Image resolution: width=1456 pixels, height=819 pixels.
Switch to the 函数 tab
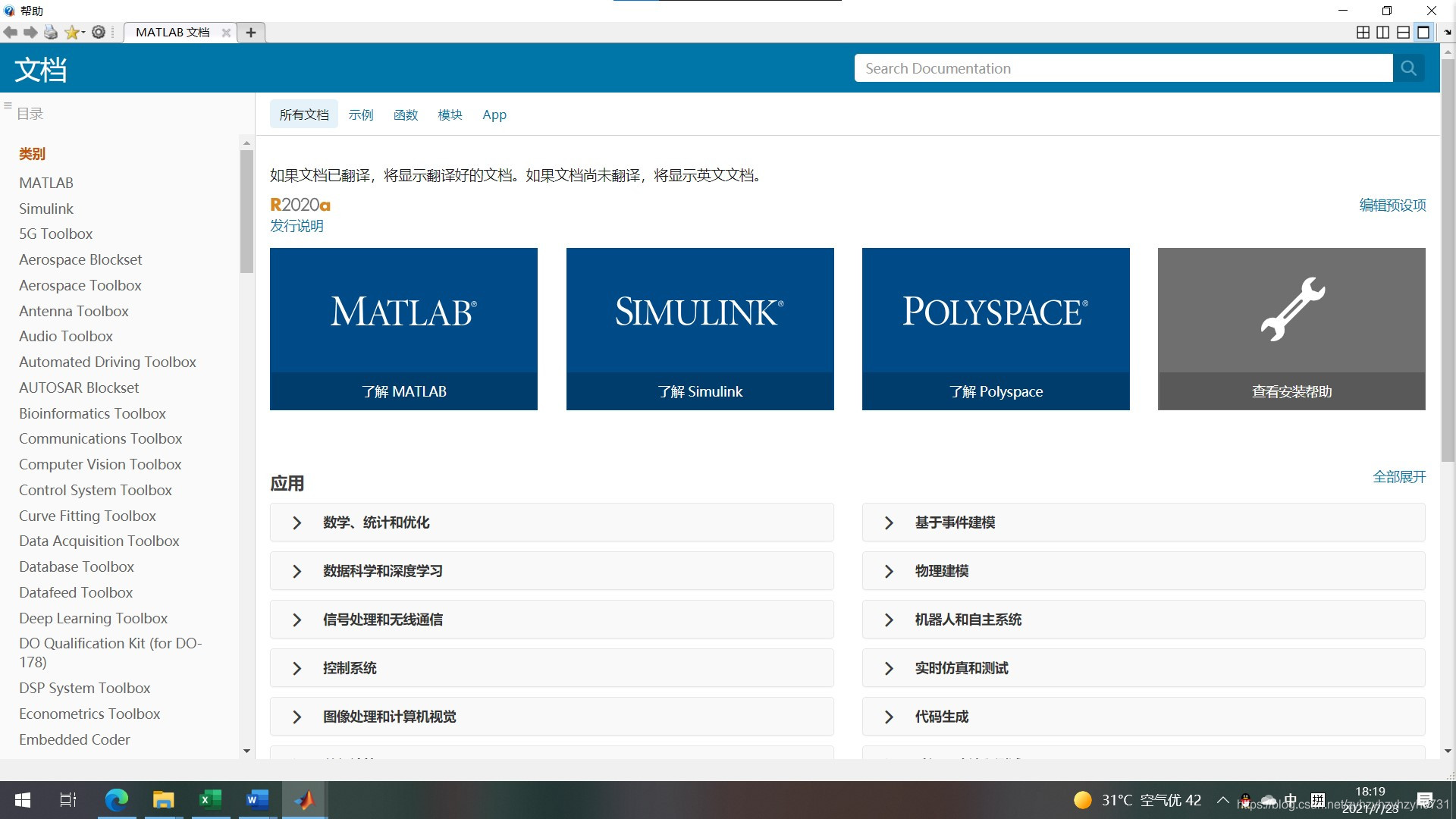406,115
